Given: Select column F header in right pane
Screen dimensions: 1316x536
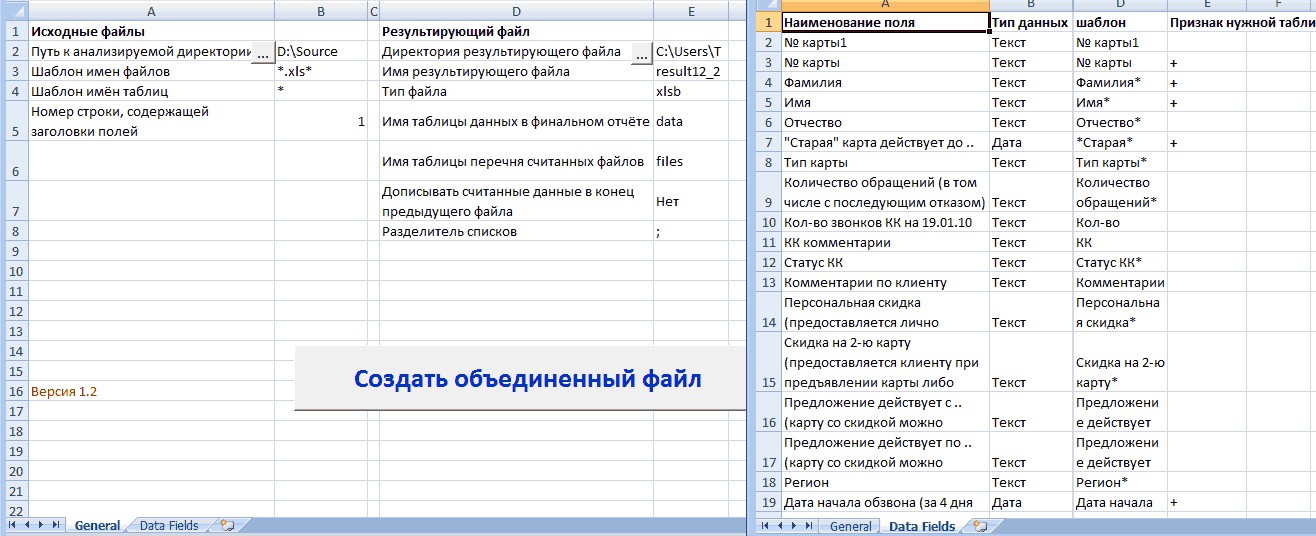Looking at the screenshot, I should tap(1279, 5).
